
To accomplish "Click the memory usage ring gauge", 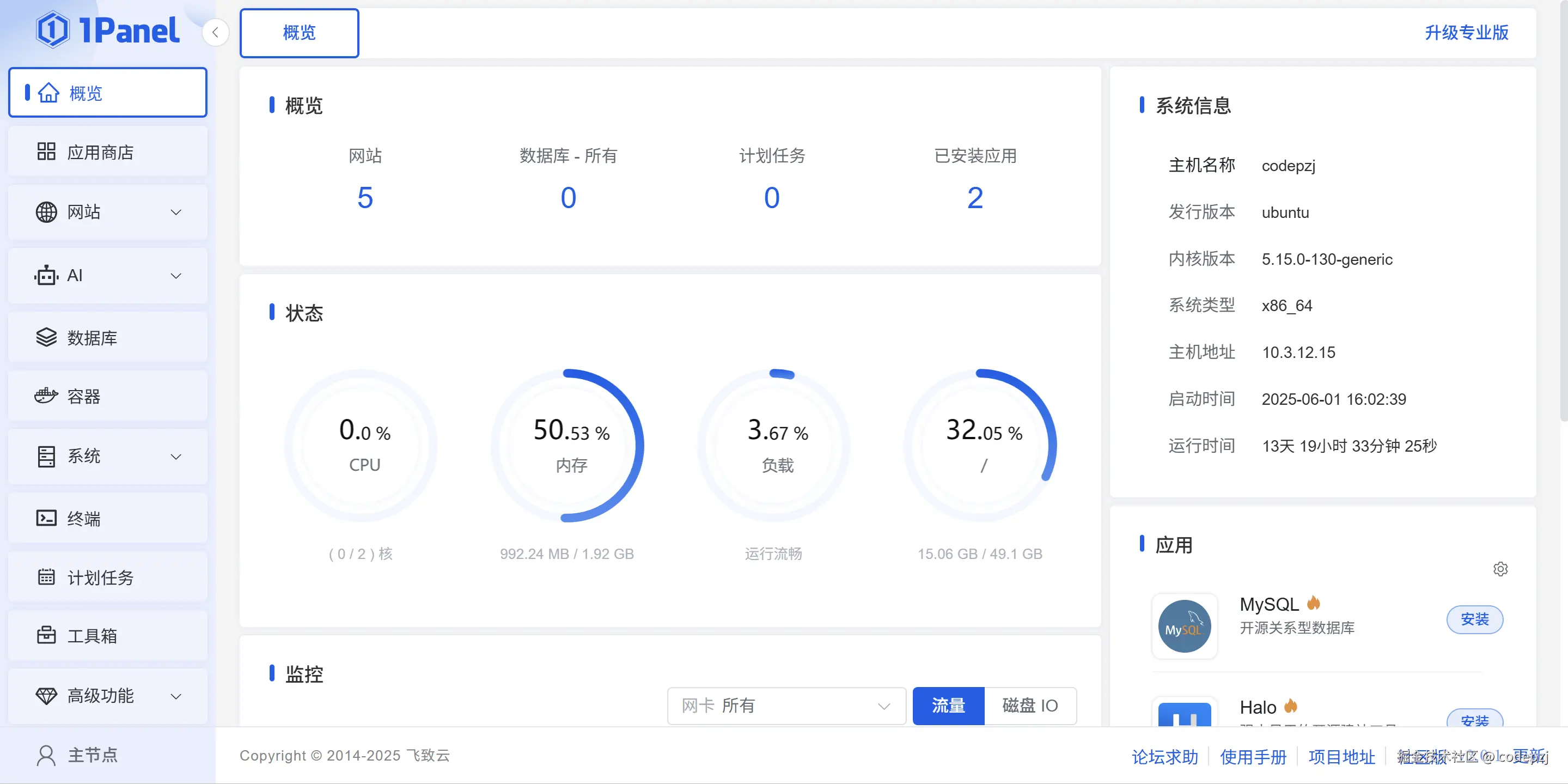I will (568, 445).
